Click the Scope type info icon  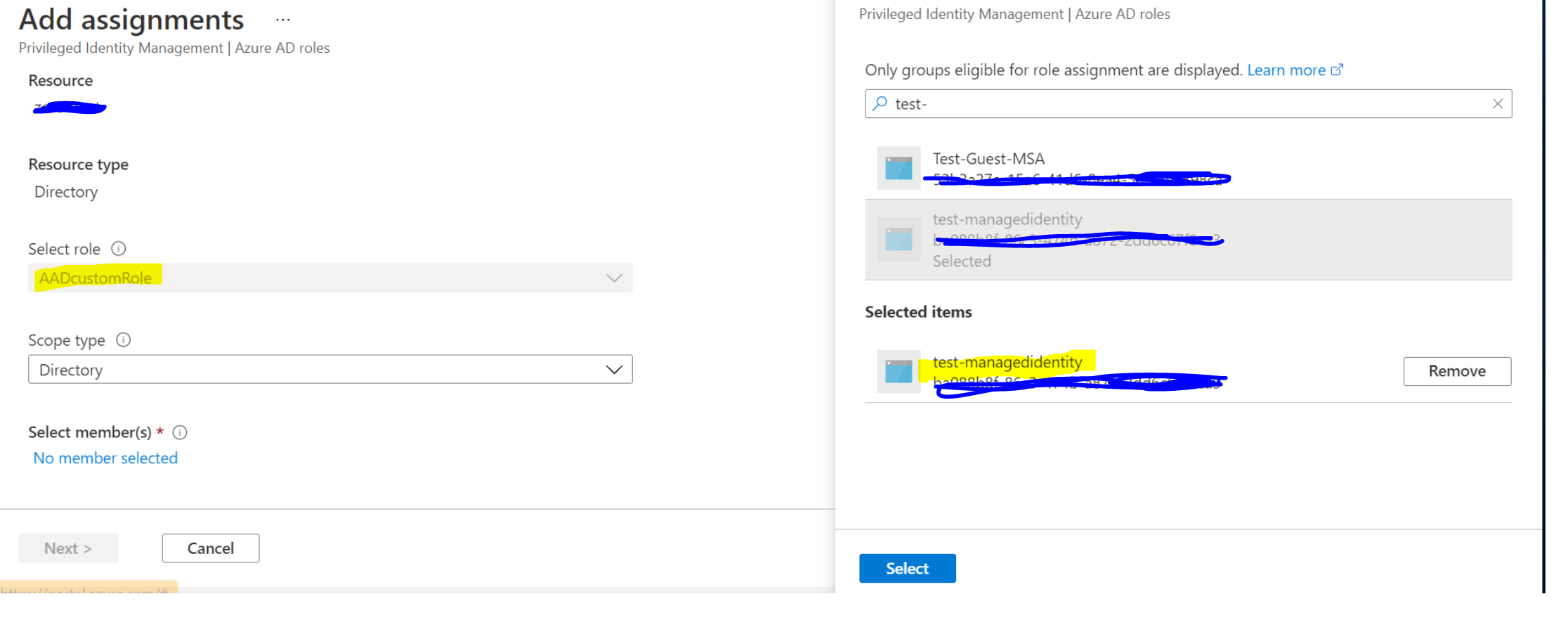(124, 340)
